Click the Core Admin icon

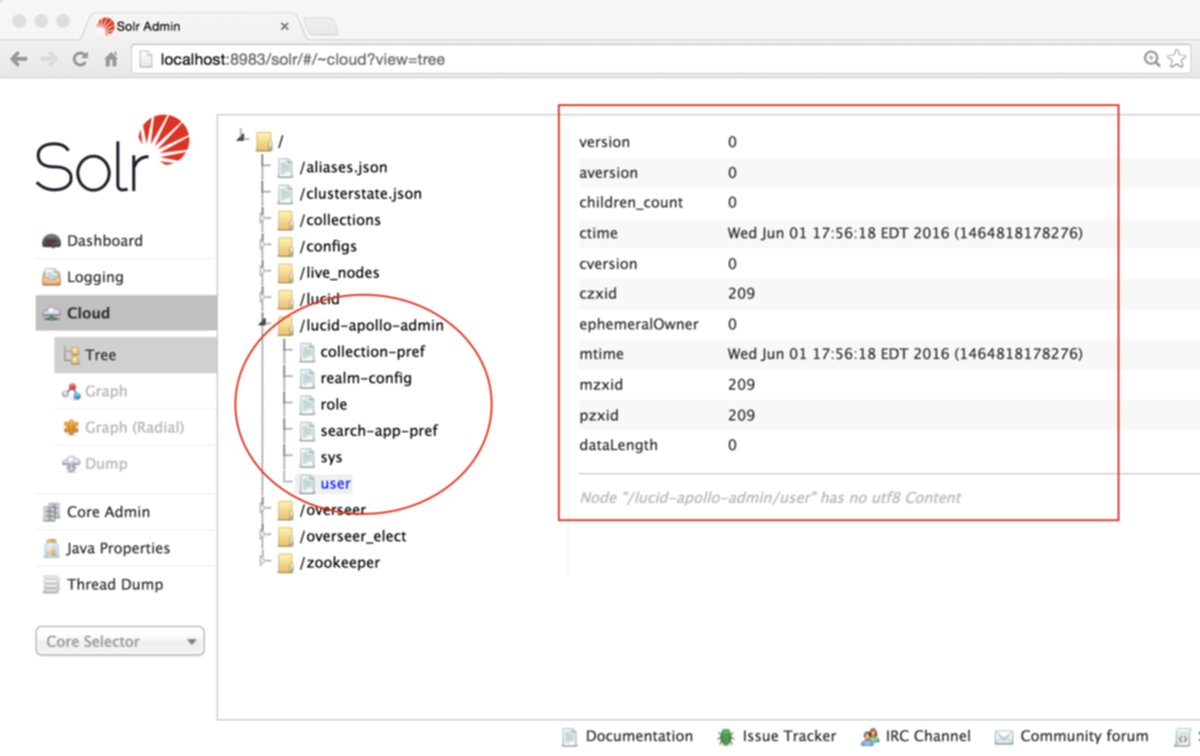pos(51,512)
